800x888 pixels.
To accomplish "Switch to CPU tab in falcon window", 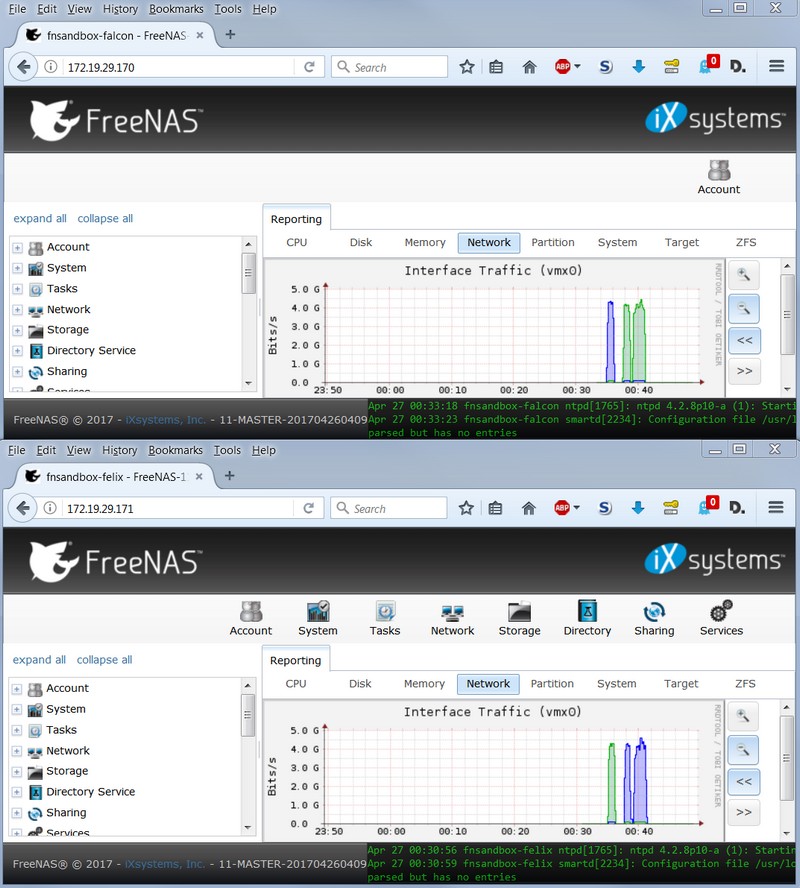I will coord(297,242).
